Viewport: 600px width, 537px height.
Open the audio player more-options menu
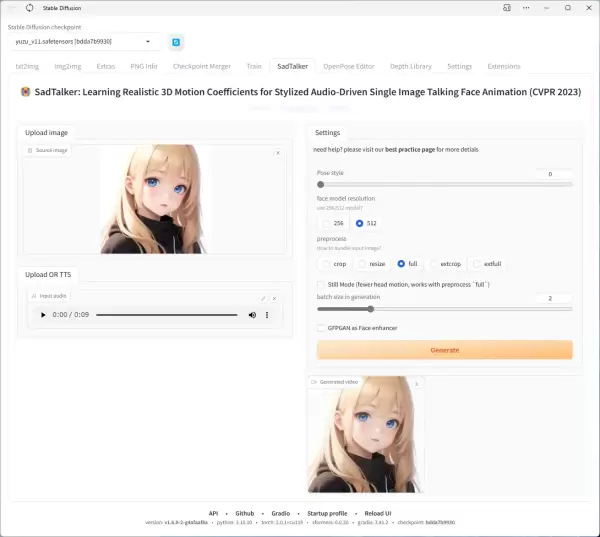click(267, 315)
